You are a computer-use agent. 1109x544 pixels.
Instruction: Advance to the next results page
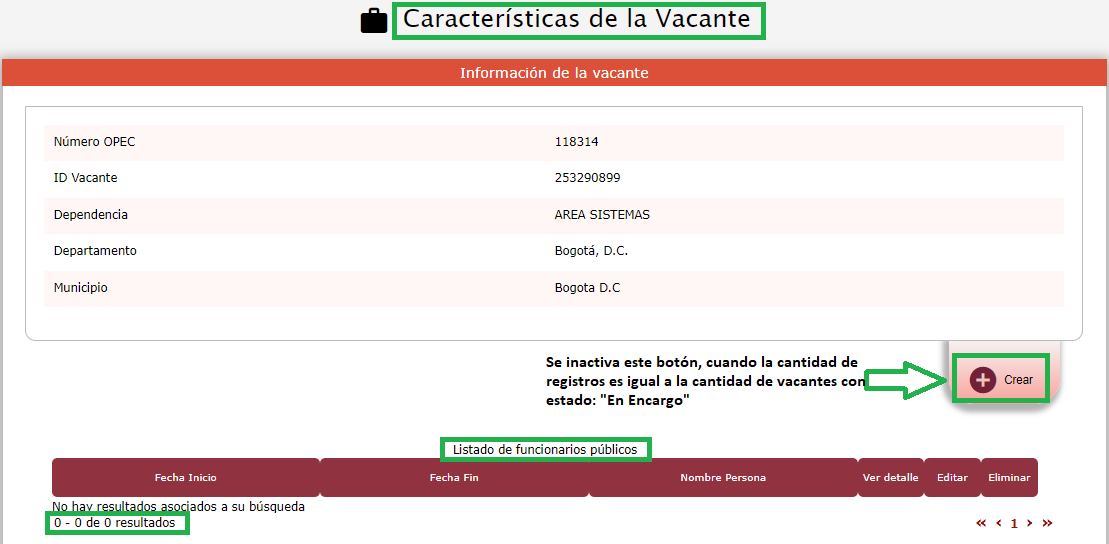pos(1030,523)
